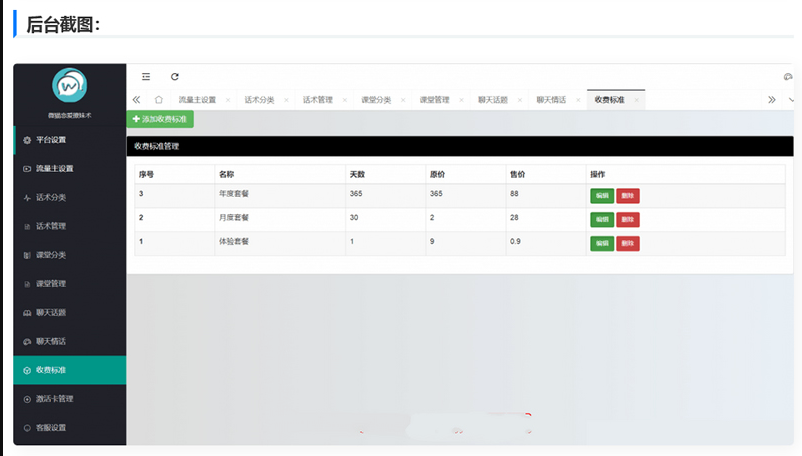The height and width of the screenshot is (456, 802).
Task: Open the home tab icon
Action: point(159,100)
